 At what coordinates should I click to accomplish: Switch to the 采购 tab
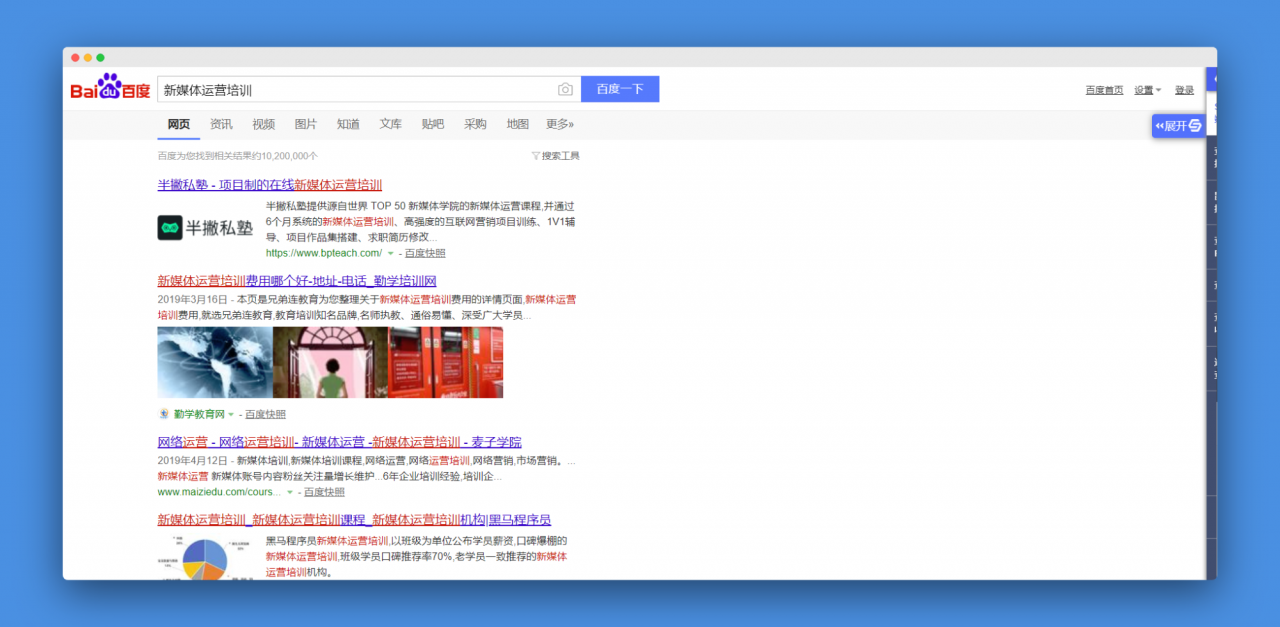coord(475,124)
